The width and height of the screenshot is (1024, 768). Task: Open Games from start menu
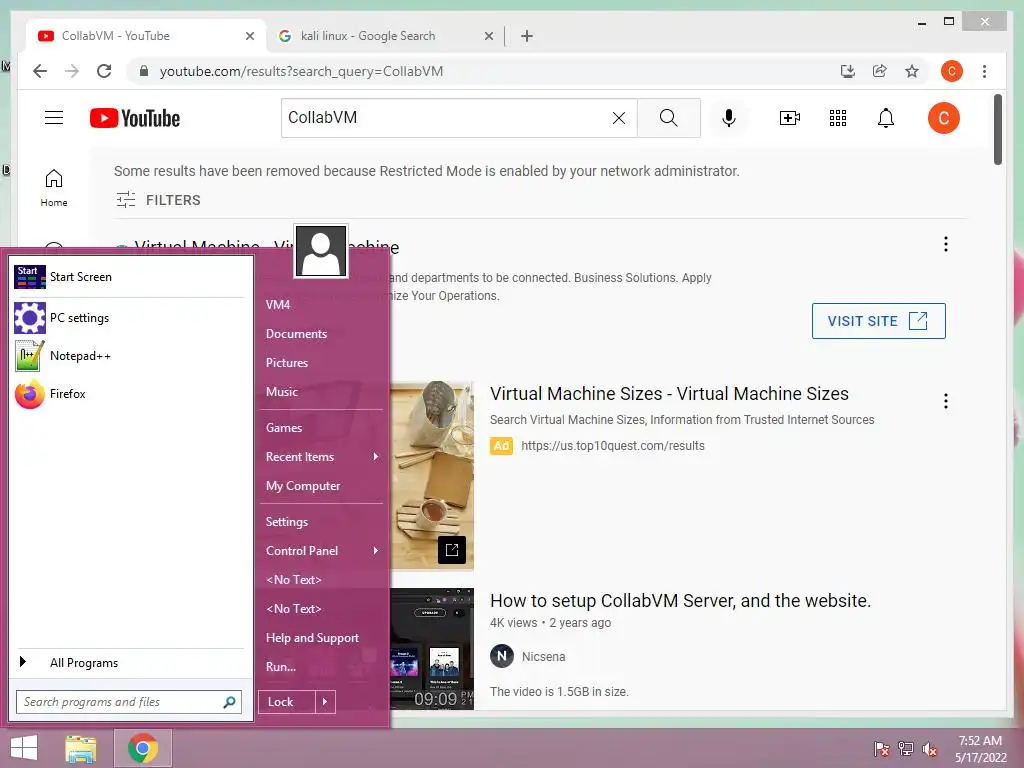[x=284, y=428]
